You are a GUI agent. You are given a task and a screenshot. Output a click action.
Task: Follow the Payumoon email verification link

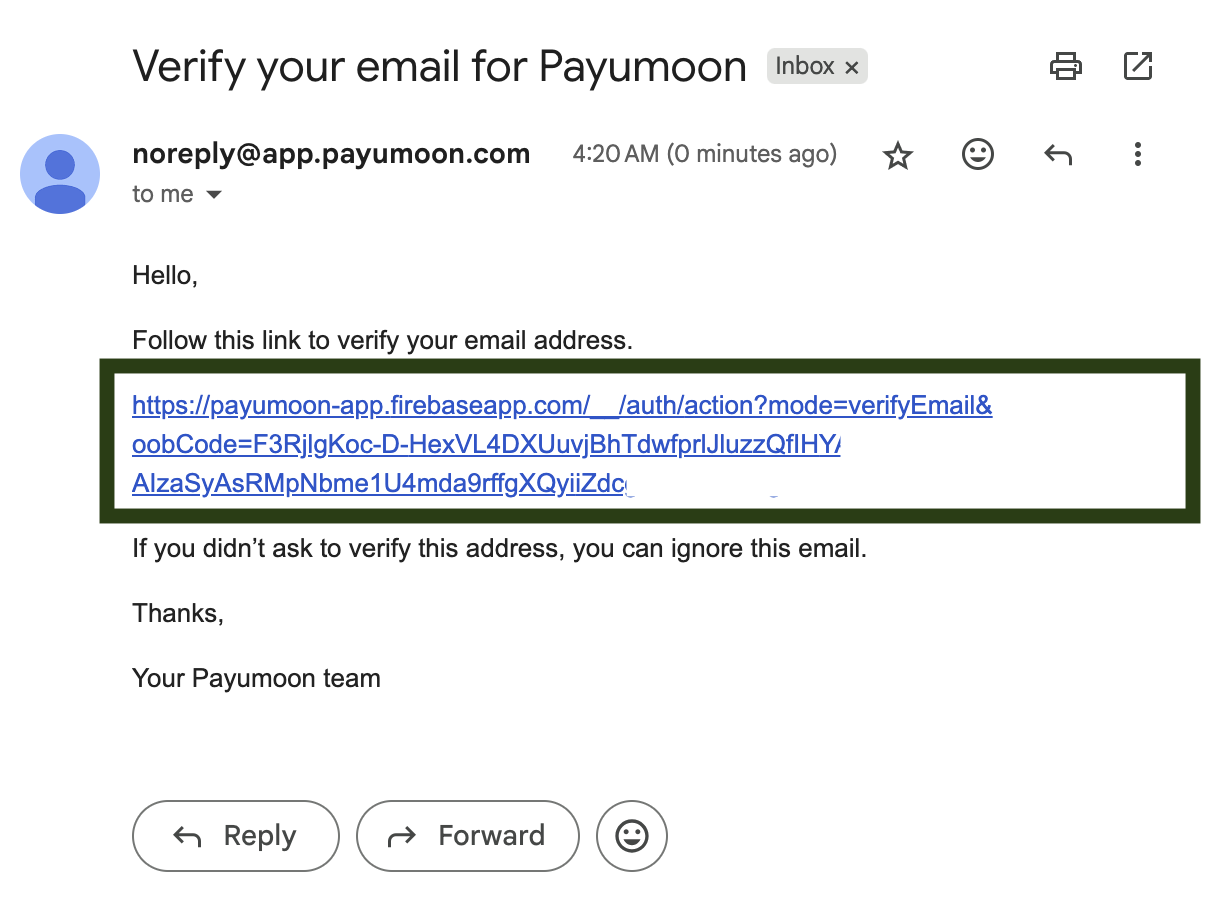coord(561,406)
